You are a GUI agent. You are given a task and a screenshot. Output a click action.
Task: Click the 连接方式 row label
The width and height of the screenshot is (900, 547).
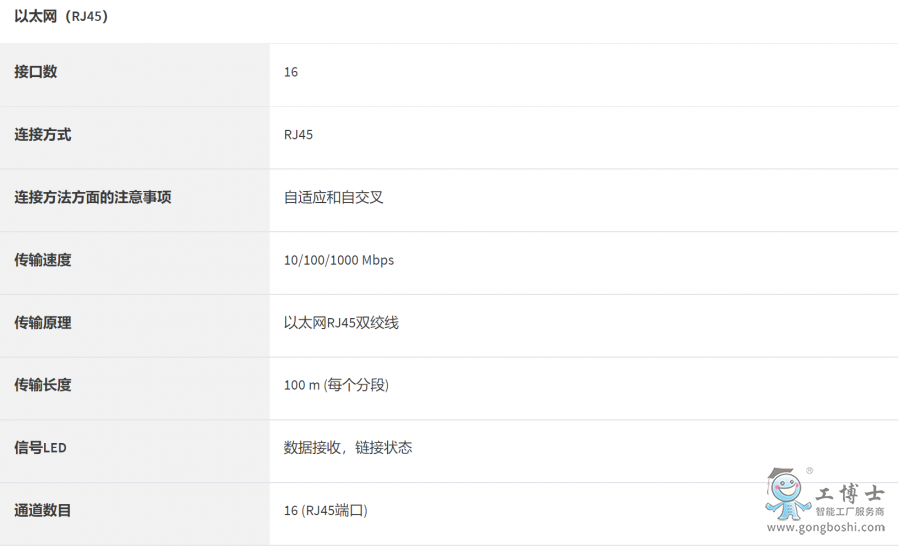(x=42, y=135)
